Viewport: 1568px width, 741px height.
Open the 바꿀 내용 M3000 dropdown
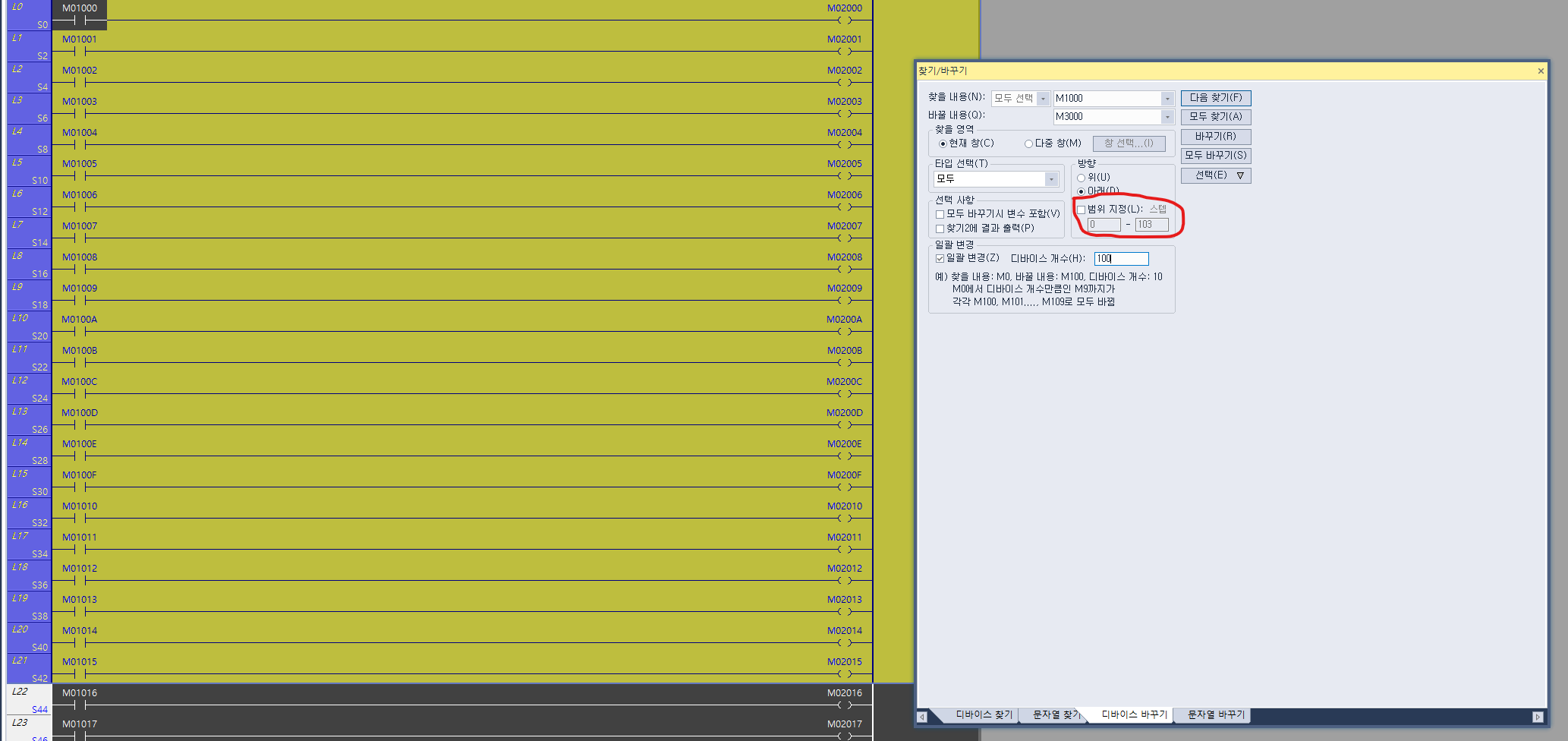(x=1167, y=116)
